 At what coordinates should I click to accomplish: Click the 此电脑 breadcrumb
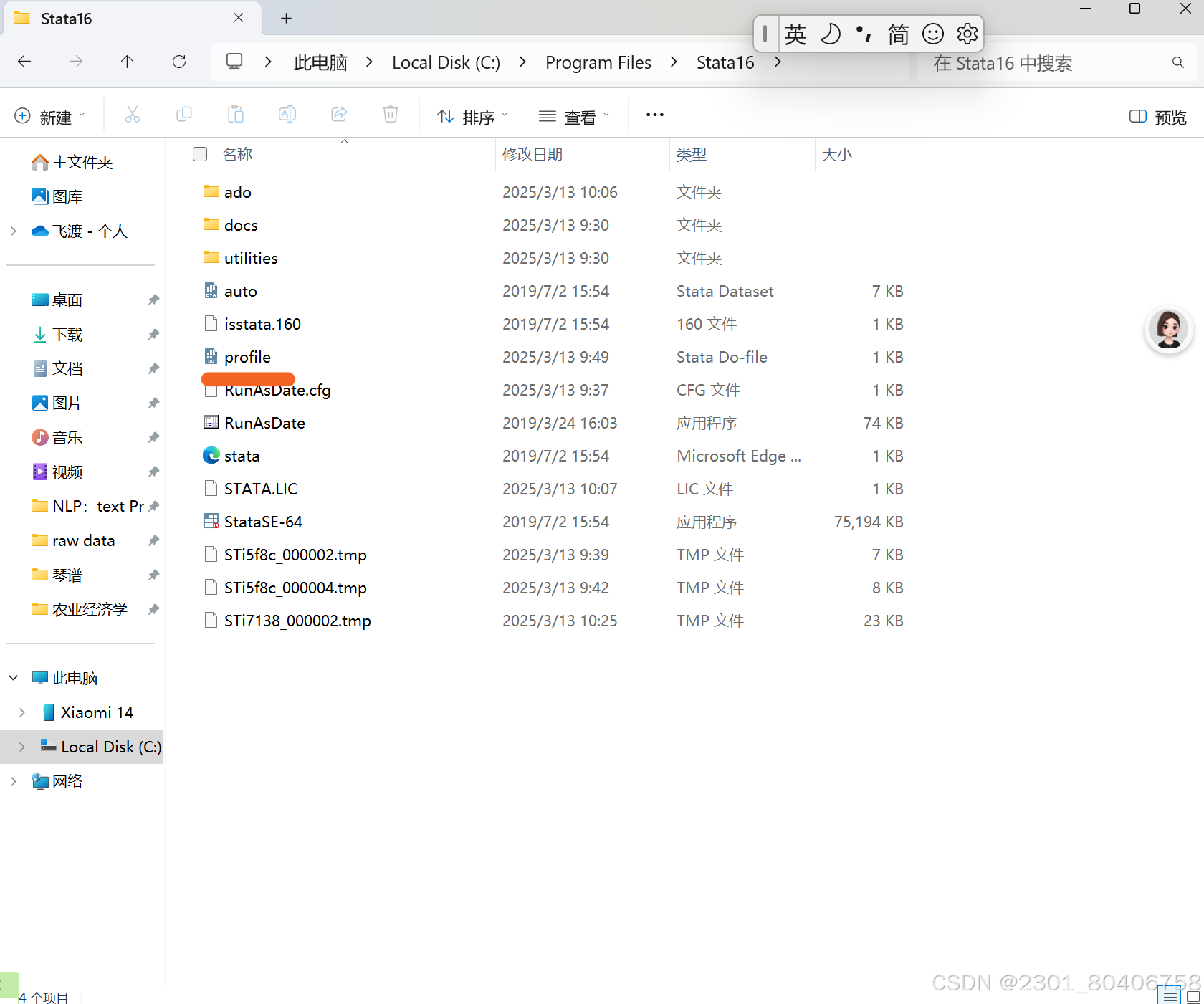(320, 62)
